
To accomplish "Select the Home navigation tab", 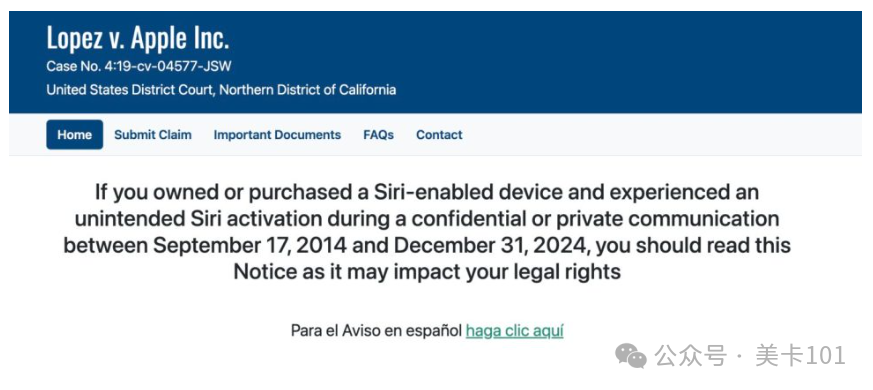I will click(x=75, y=135).
